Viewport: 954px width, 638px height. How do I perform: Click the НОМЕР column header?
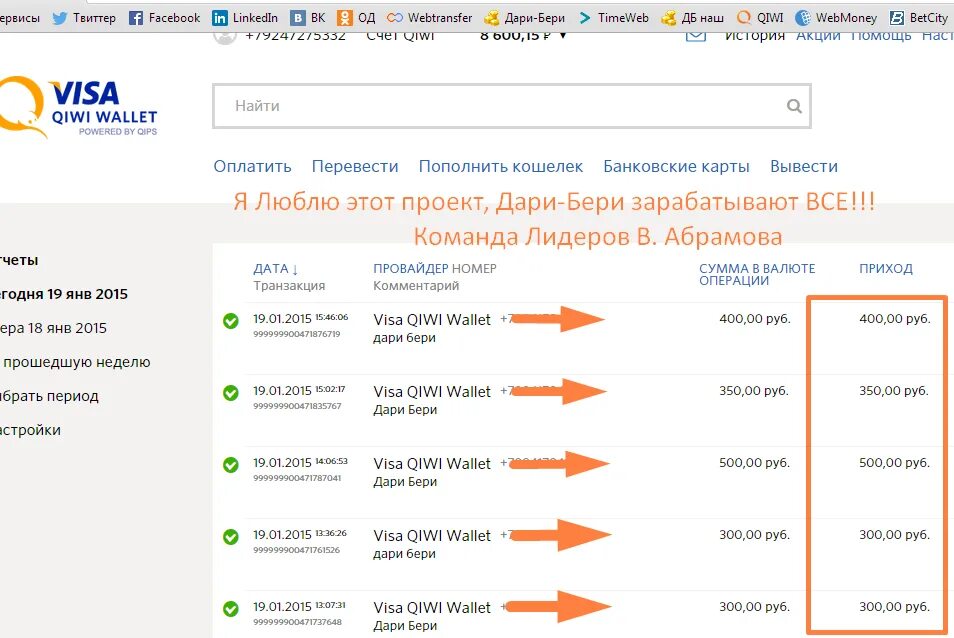coord(475,269)
